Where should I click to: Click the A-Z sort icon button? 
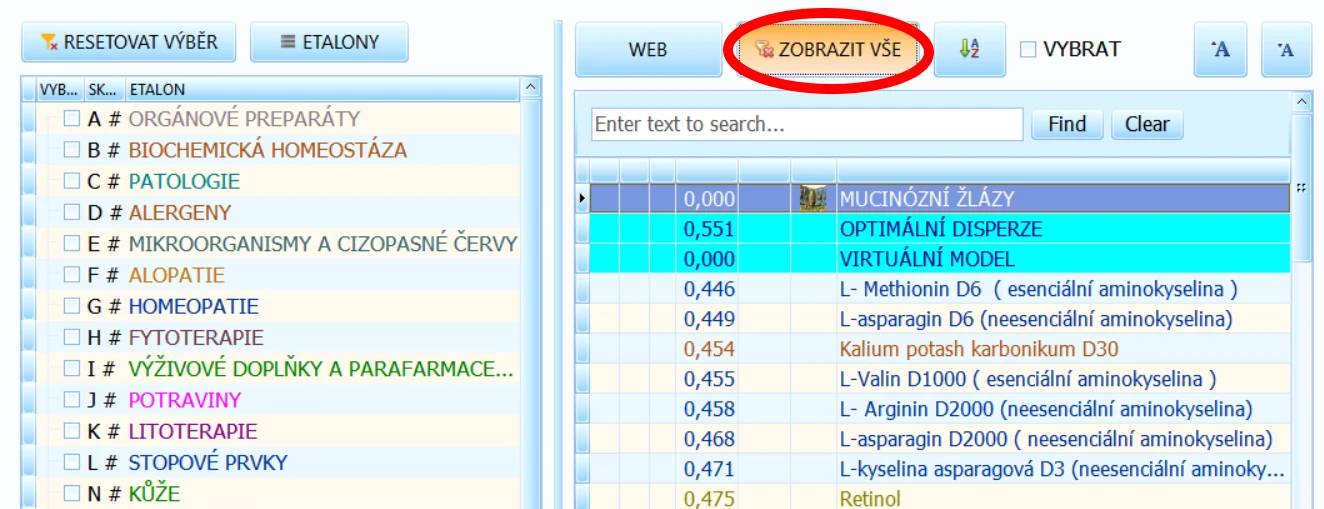tap(970, 49)
